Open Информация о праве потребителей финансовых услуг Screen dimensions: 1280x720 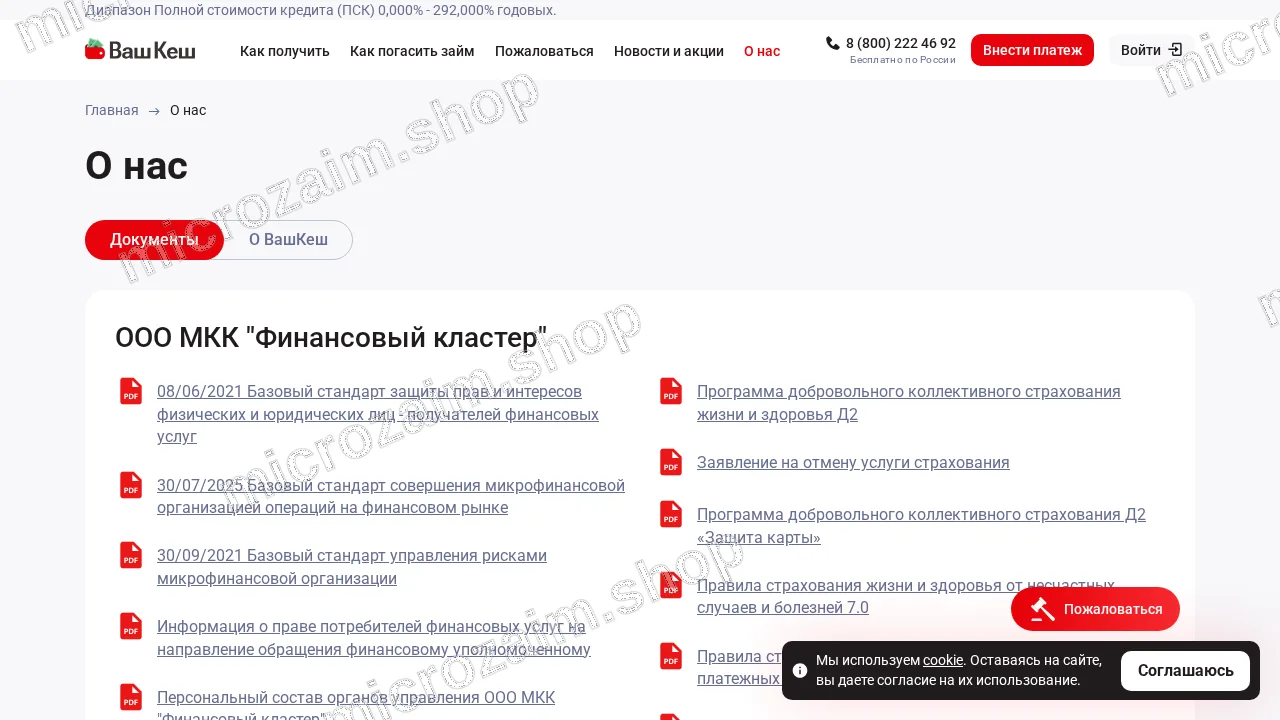(x=374, y=638)
